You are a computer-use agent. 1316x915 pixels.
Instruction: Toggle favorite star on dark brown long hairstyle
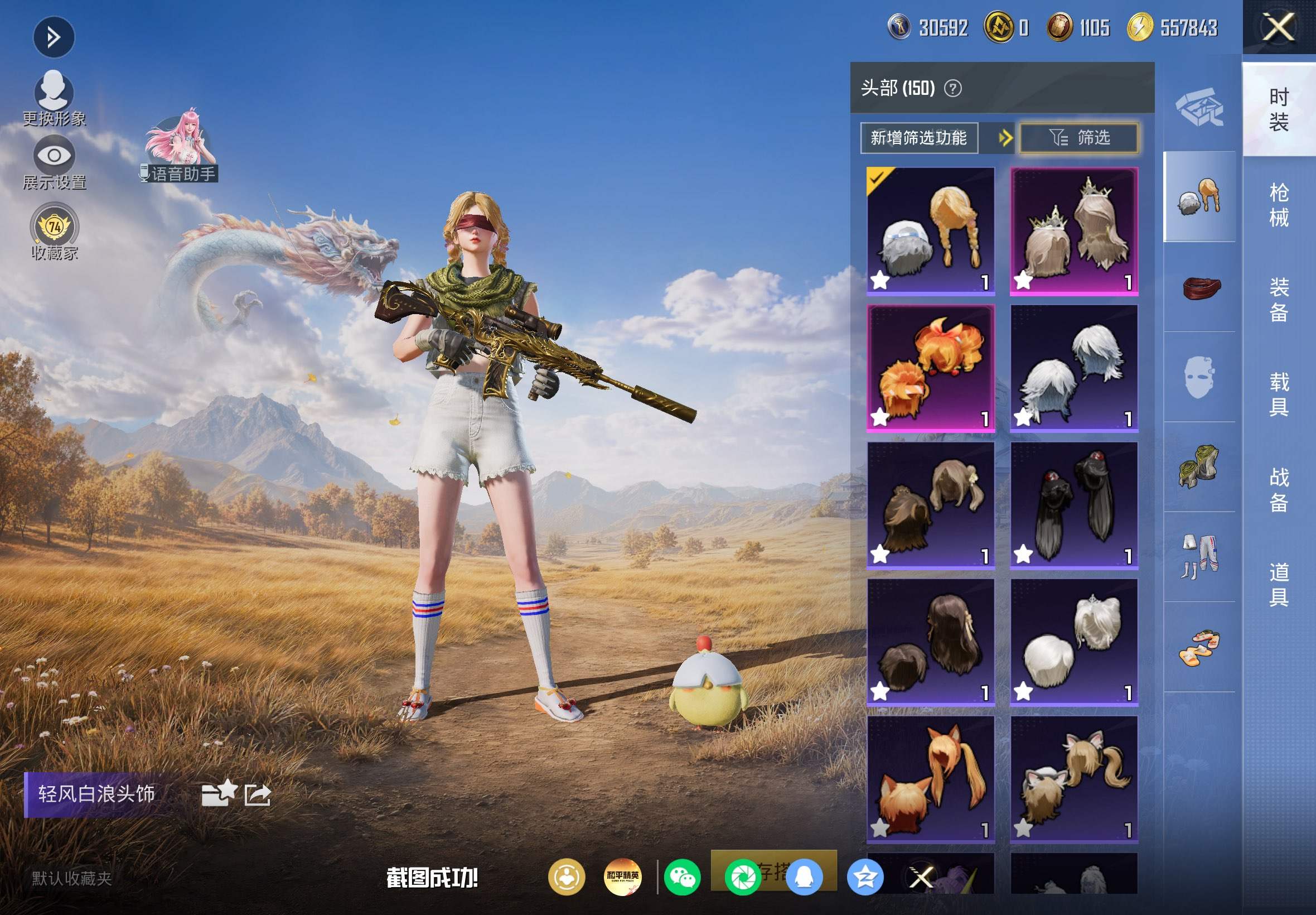(880, 691)
